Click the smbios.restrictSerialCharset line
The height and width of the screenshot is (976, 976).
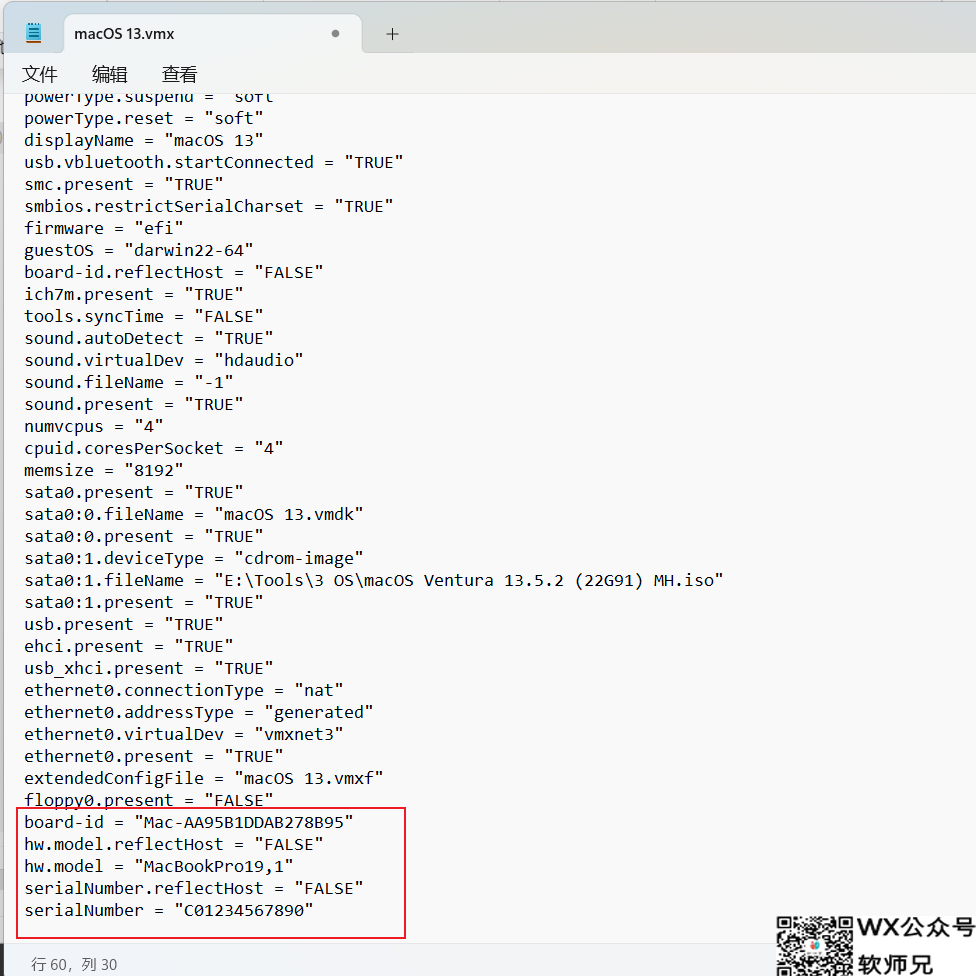209,207
